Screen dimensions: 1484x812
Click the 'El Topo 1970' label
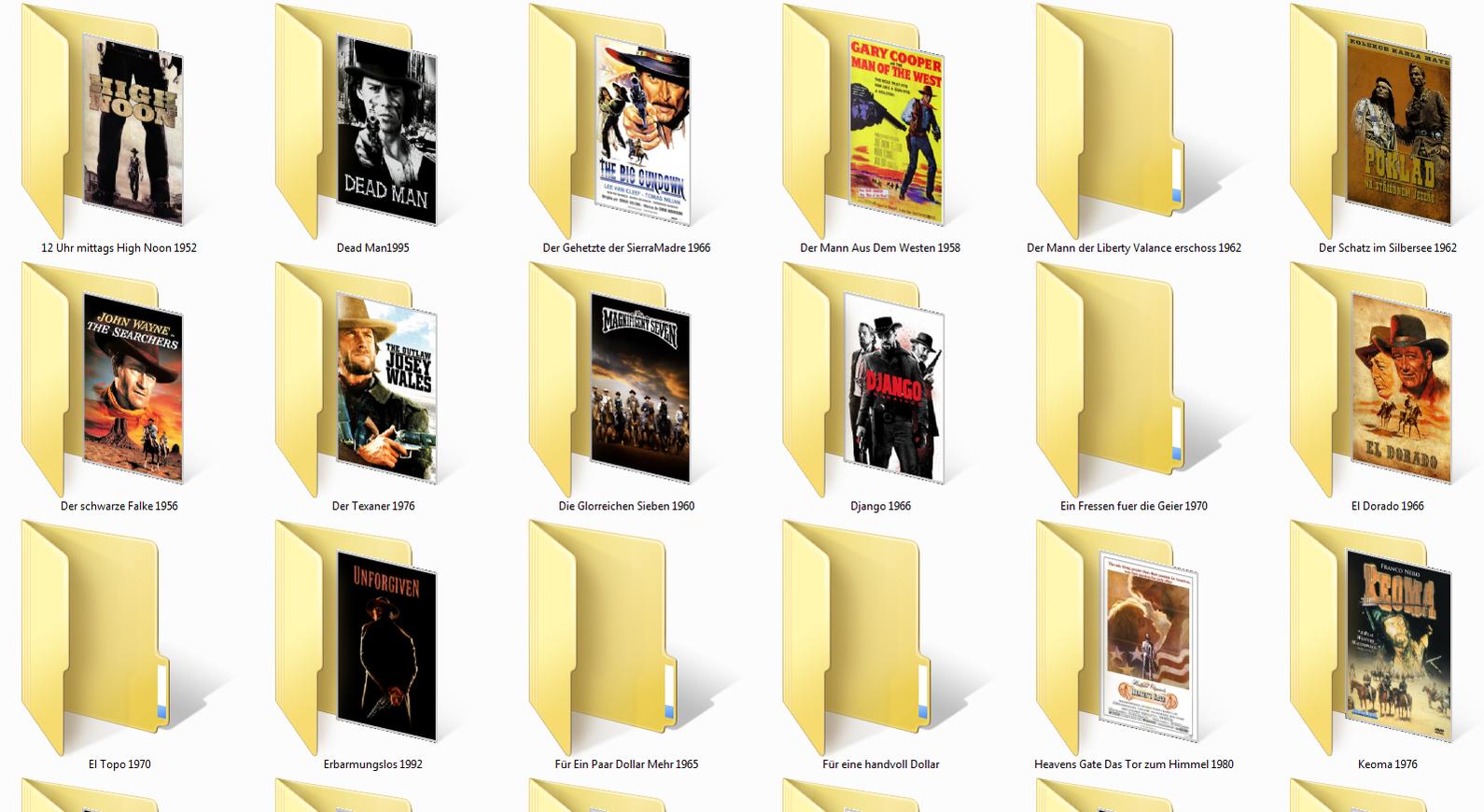[119, 764]
